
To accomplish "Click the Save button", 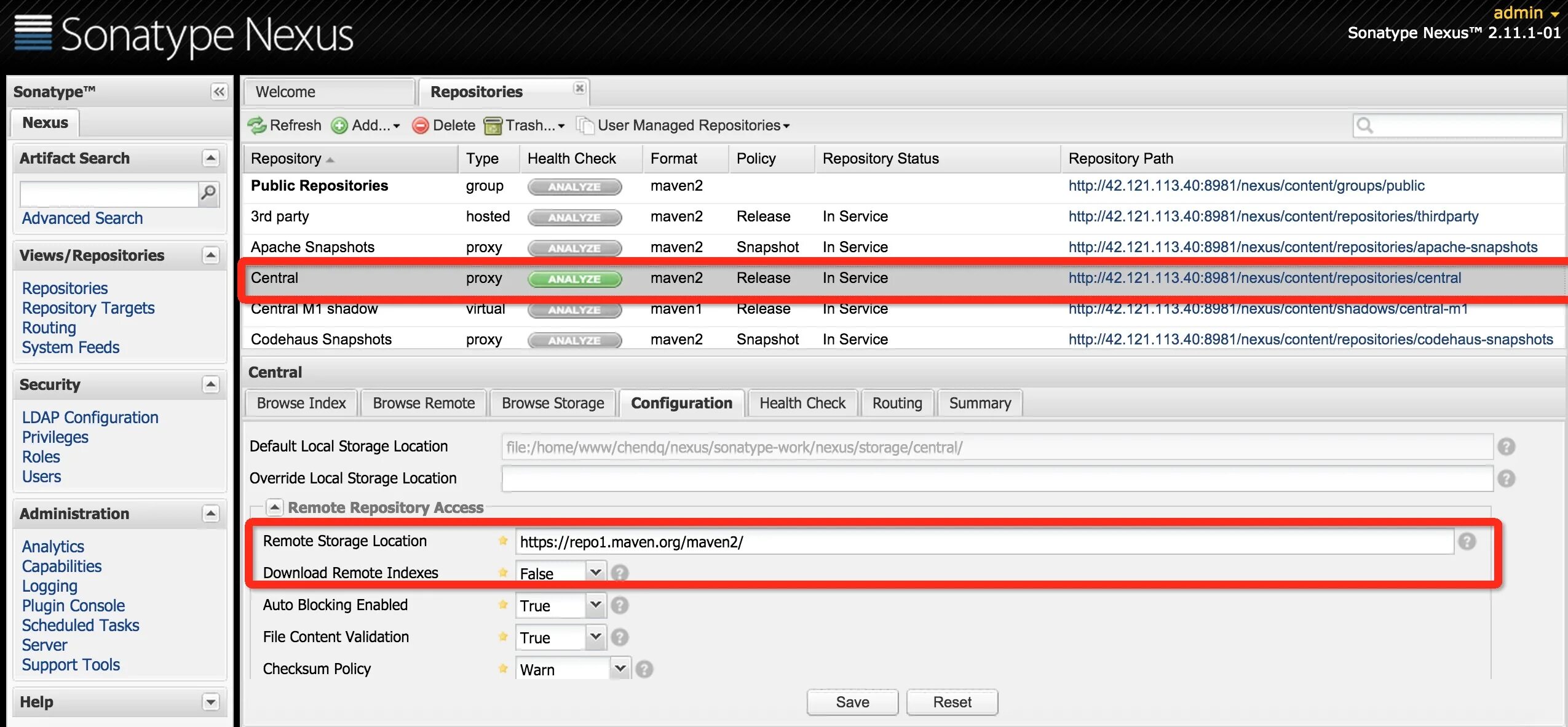I will pos(852,702).
